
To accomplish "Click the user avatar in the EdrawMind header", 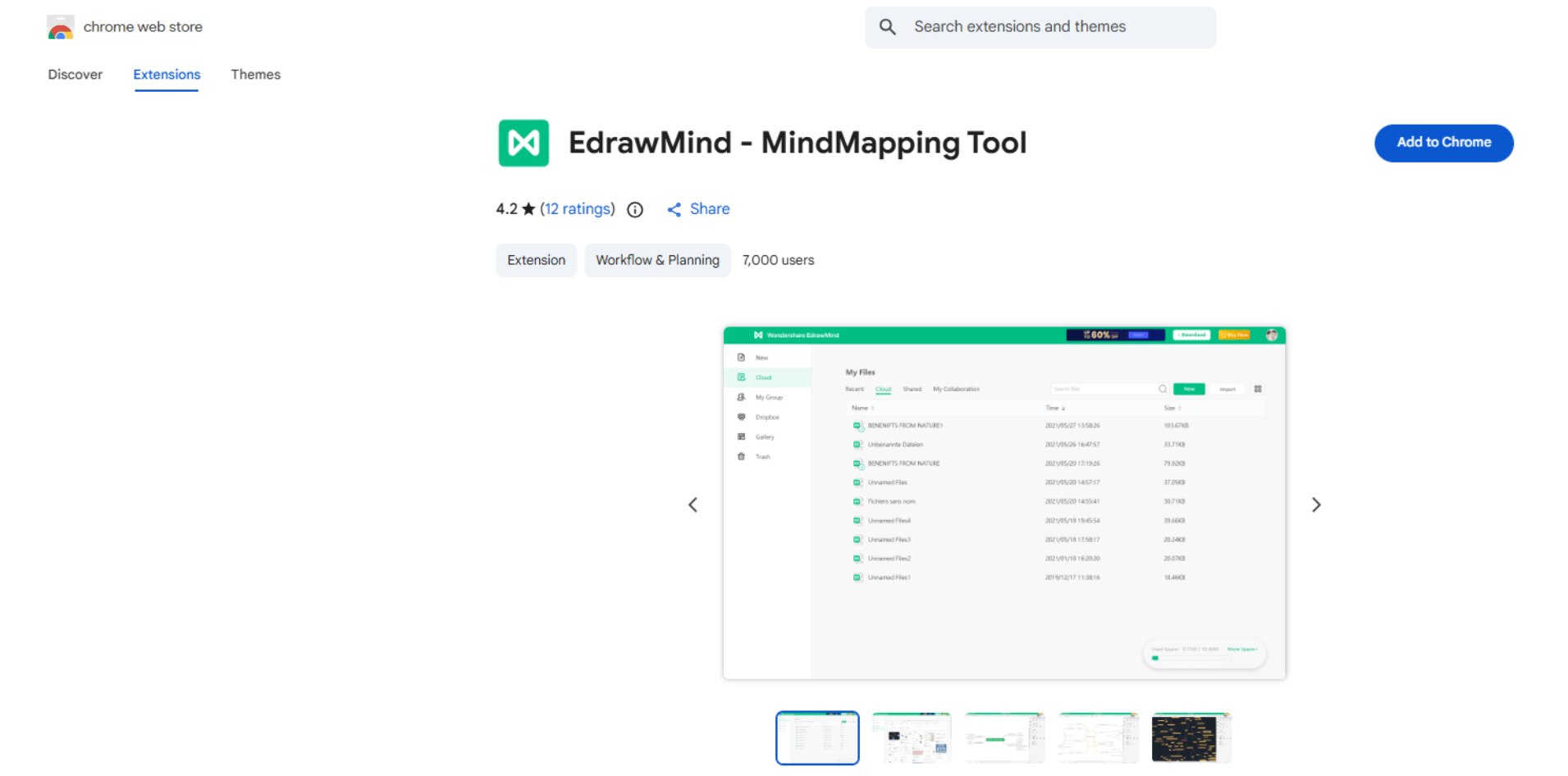I will click(1273, 335).
